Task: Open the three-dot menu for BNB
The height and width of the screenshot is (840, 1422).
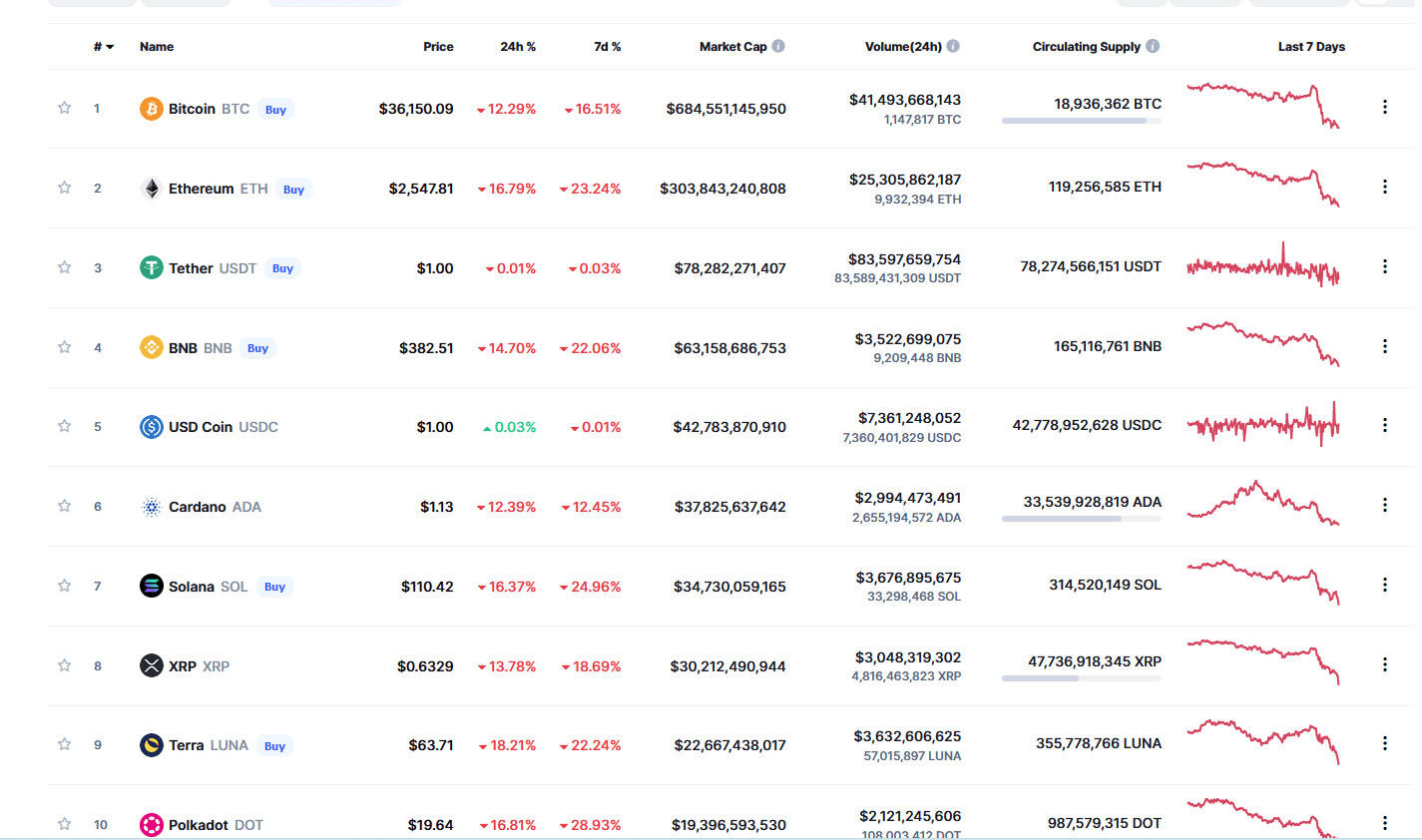Action: (x=1385, y=346)
